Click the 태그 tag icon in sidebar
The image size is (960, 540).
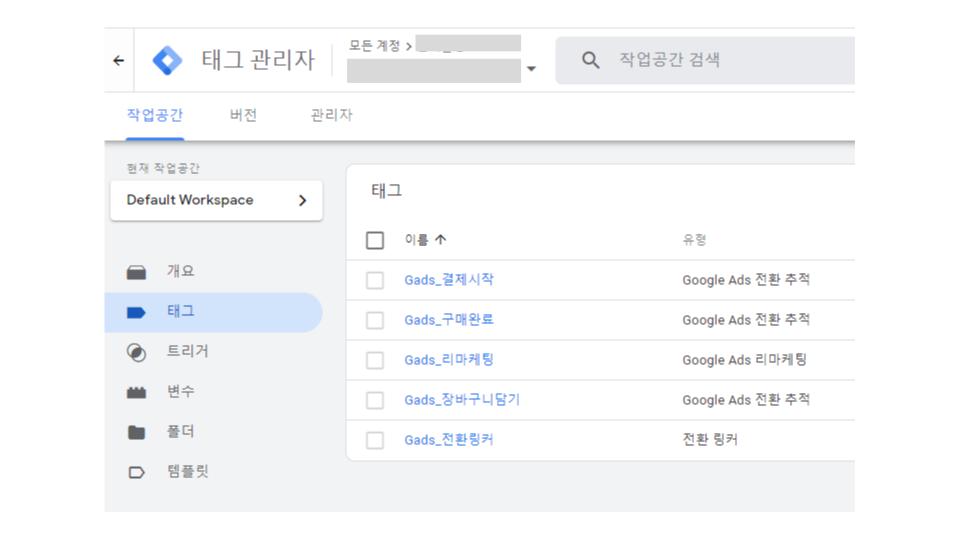pos(136,312)
